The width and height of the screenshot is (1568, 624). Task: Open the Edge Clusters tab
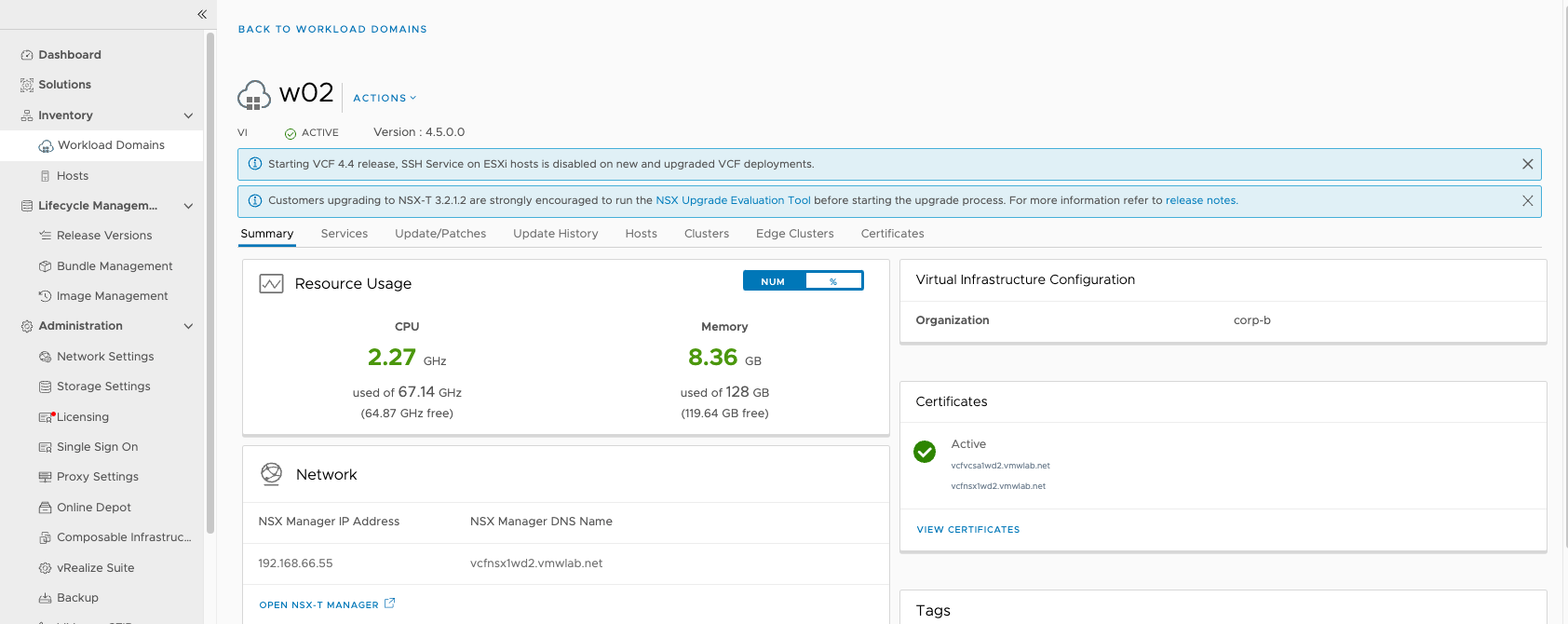795,234
